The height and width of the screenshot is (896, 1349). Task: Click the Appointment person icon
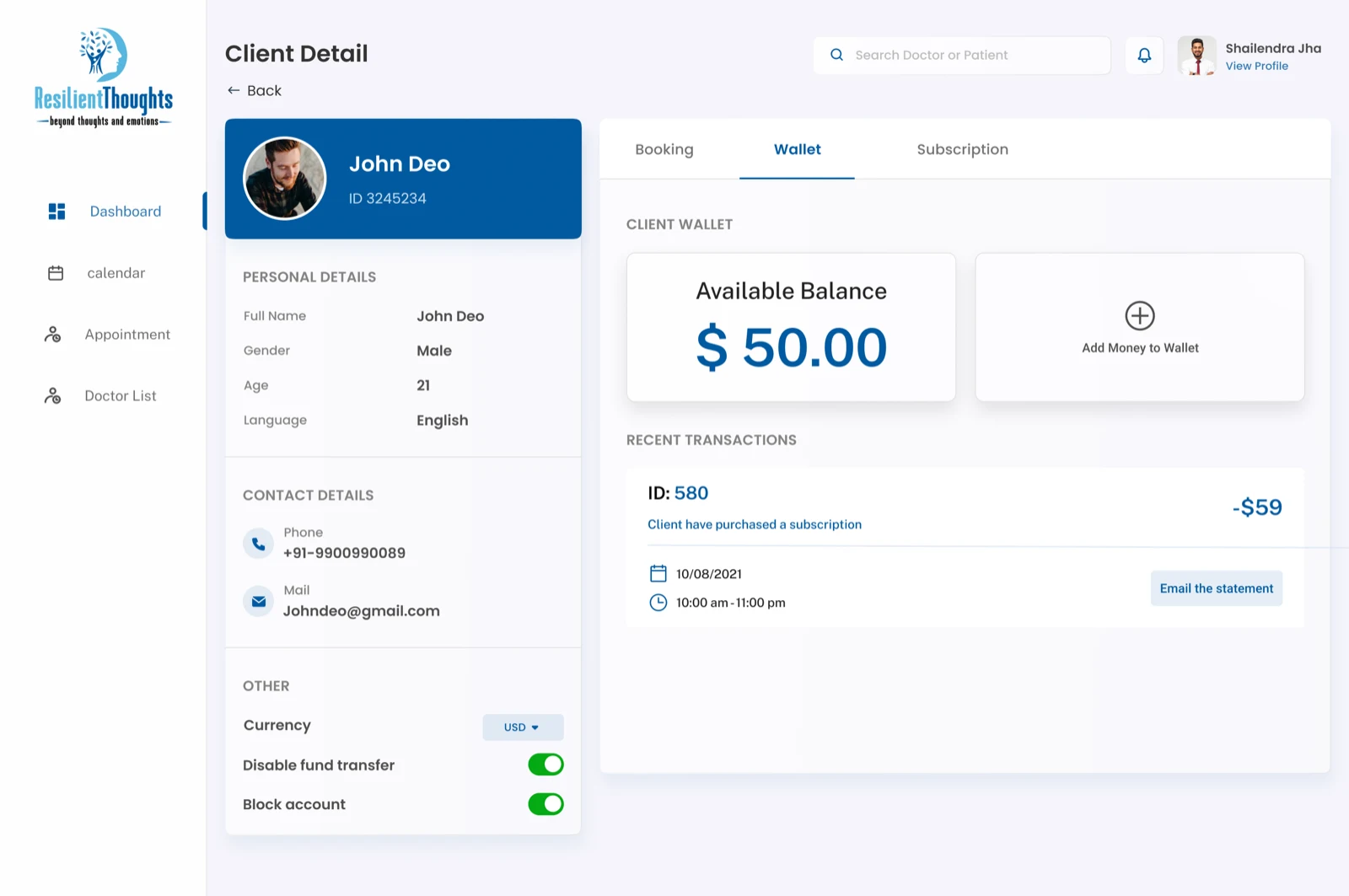click(x=52, y=335)
